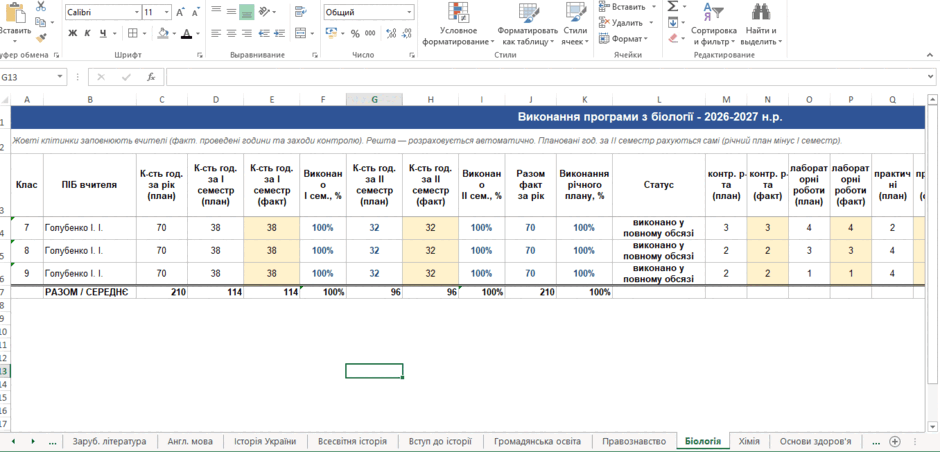The image size is (940, 452).
Task: Toggle italic К formatting
Action: (88, 33)
